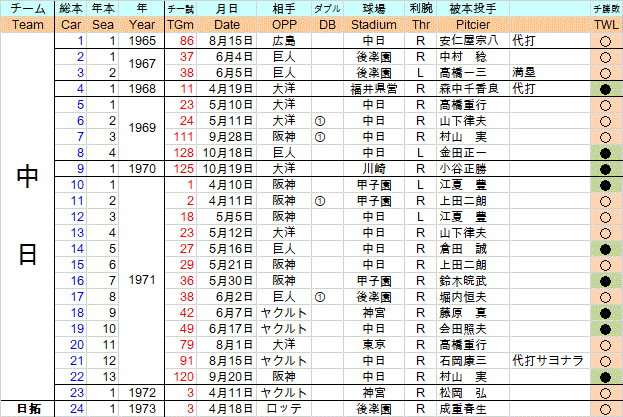Click the pitcher name 成重春生
Viewport: 623px width, 417px height.
[x=462, y=409]
